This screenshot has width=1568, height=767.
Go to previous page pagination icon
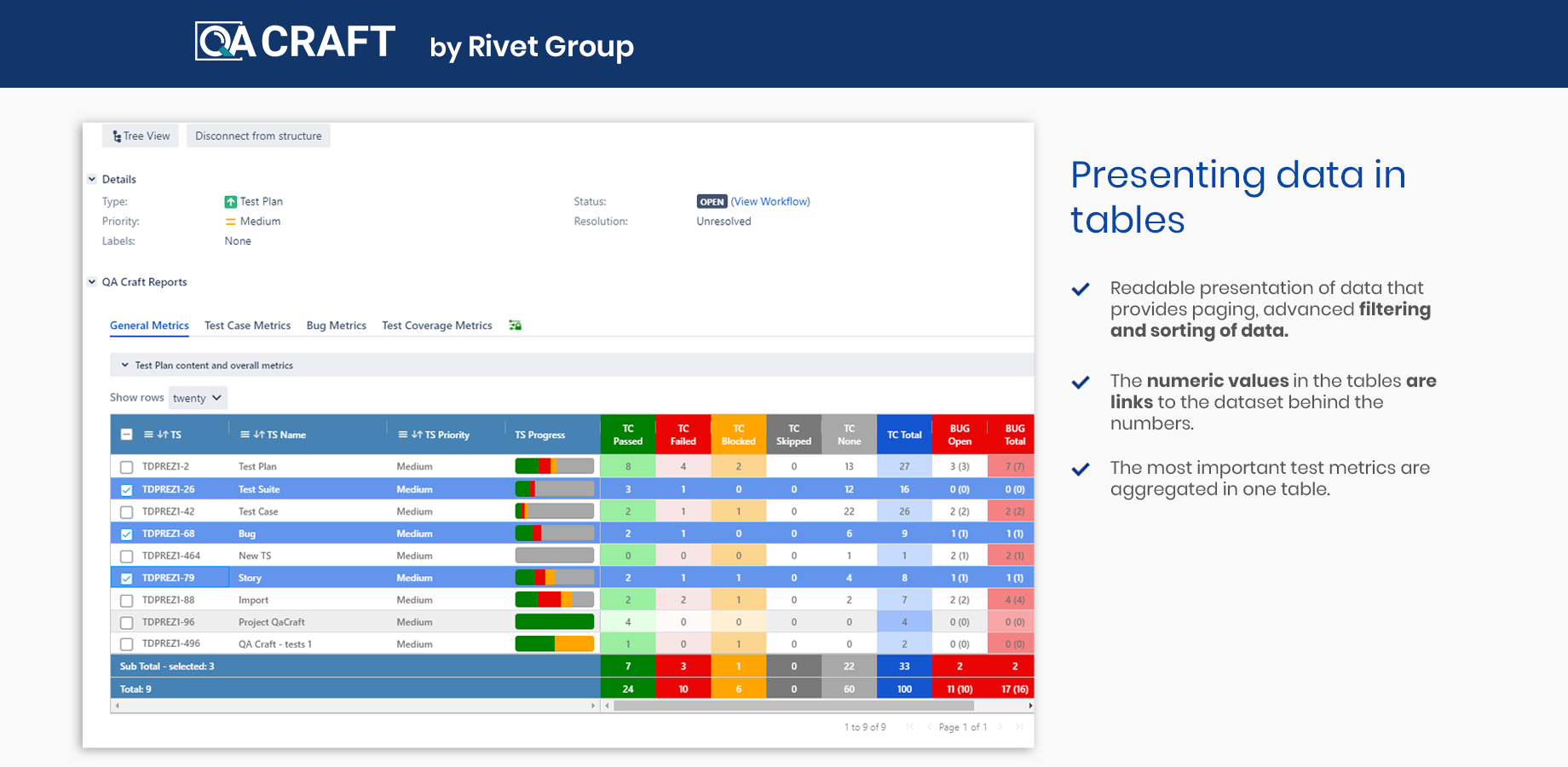pyautogui.click(x=929, y=727)
